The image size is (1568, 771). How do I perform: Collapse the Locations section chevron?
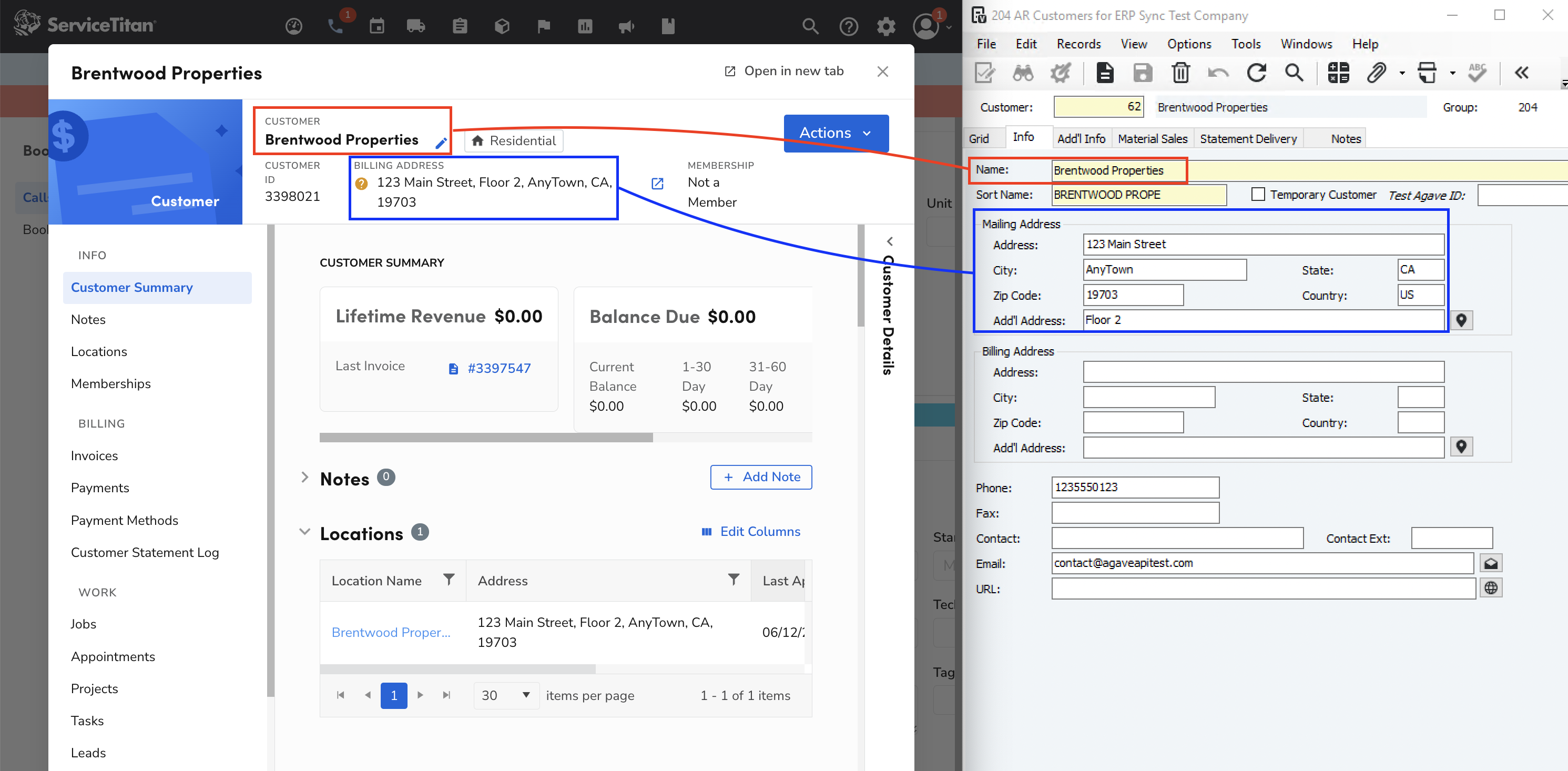click(x=305, y=532)
